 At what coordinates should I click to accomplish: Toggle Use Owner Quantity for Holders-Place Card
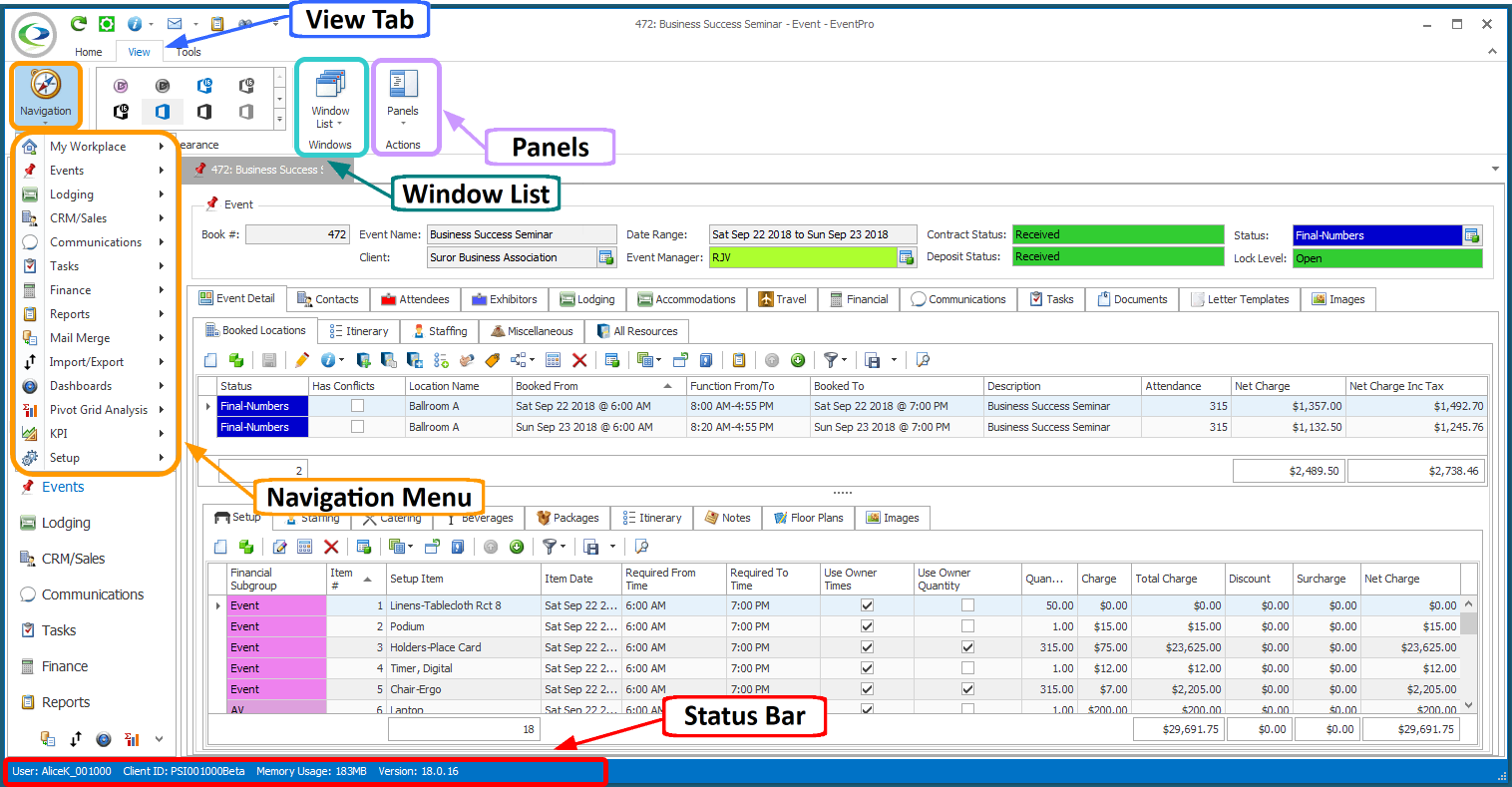[967, 647]
